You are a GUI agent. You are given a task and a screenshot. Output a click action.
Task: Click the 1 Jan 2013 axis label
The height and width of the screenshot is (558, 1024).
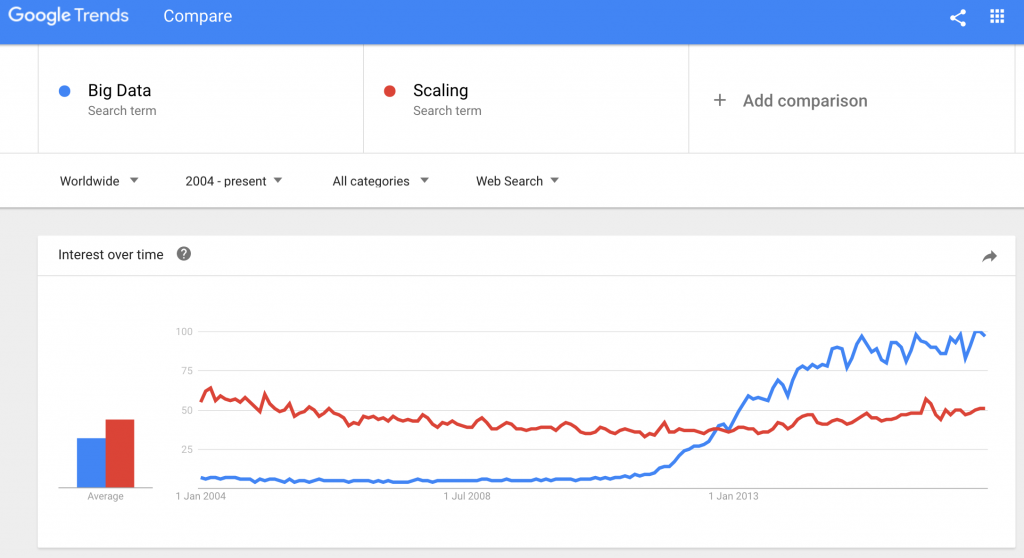coord(733,496)
